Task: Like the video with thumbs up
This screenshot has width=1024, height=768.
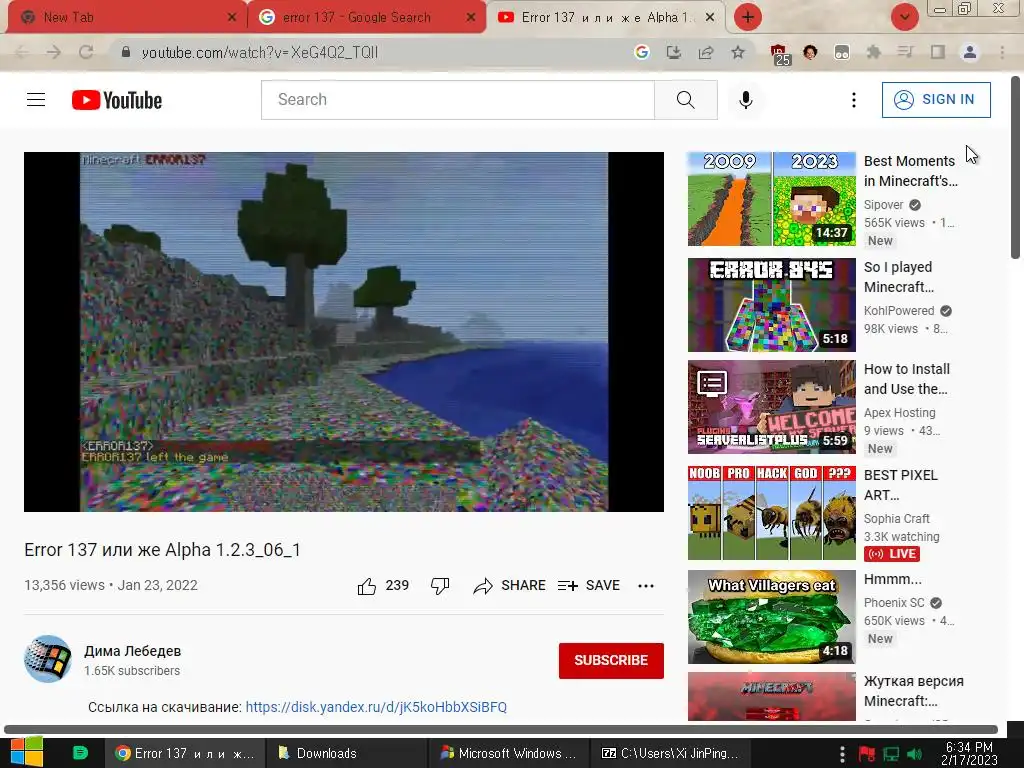Action: 367,586
